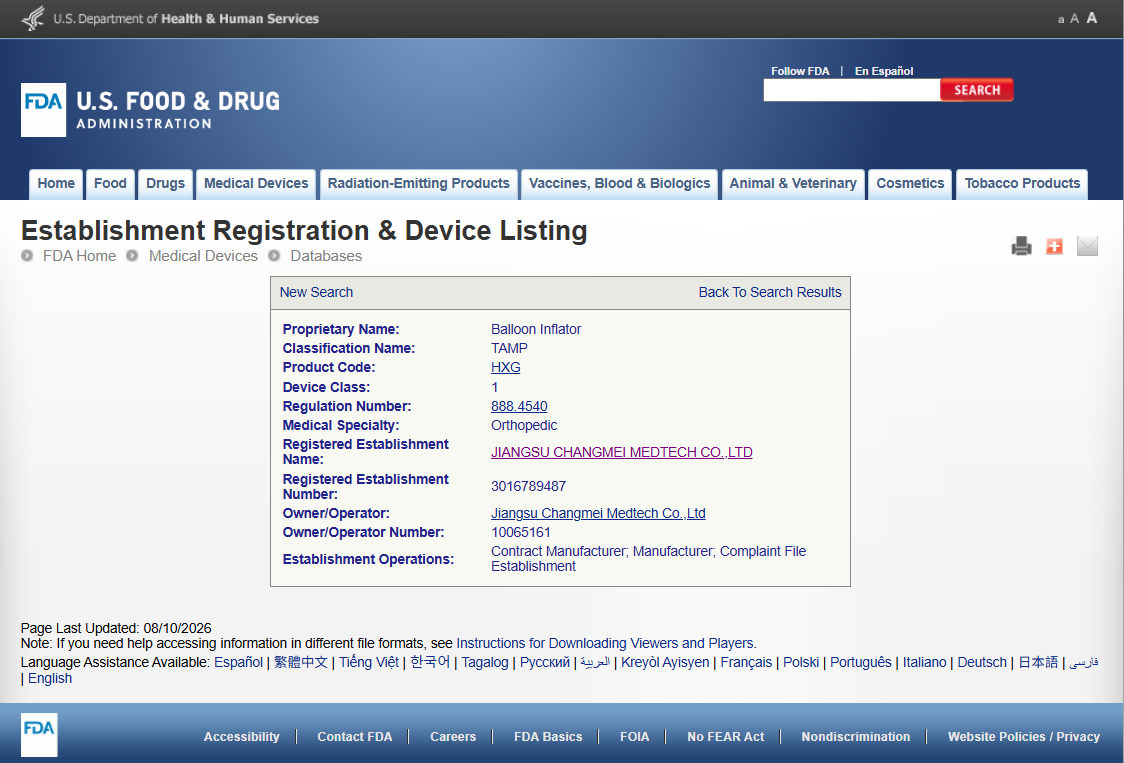Open Careers footer link
Viewport: 1124px width, 763px height.
pos(453,736)
